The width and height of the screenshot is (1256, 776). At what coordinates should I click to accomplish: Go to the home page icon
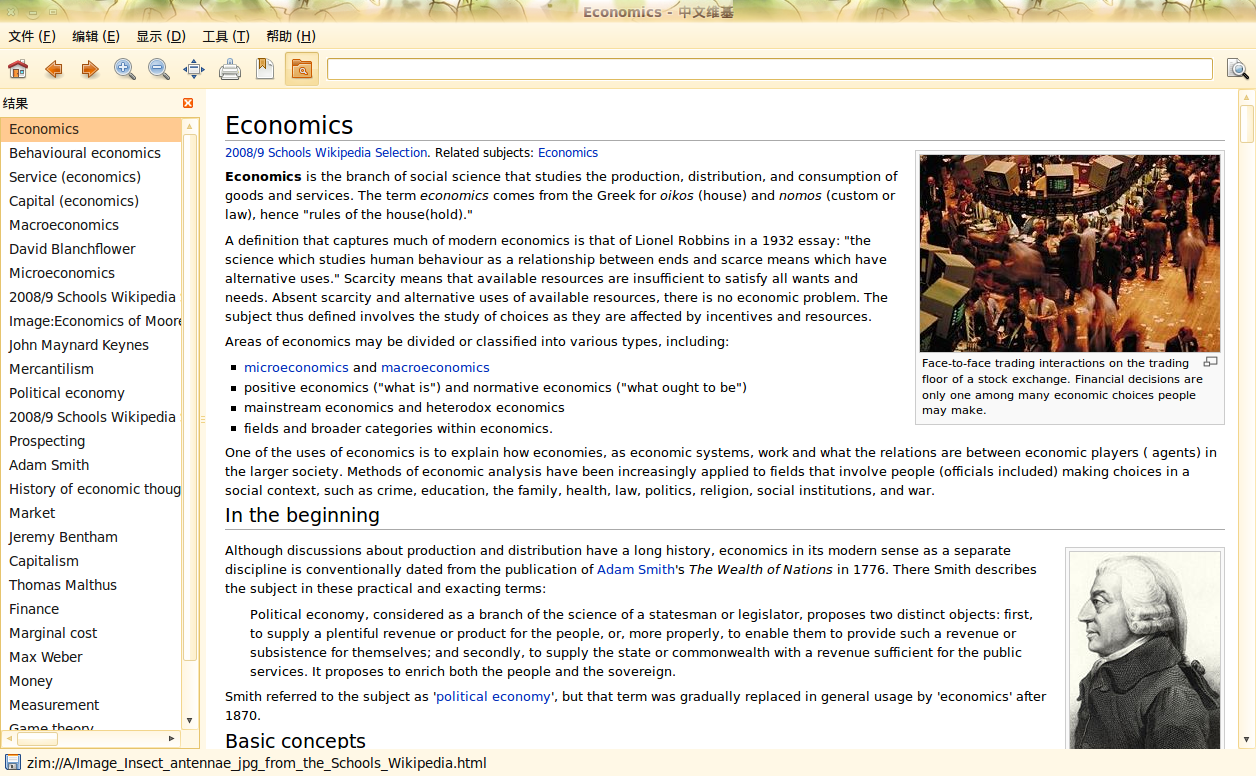point(18,69)
